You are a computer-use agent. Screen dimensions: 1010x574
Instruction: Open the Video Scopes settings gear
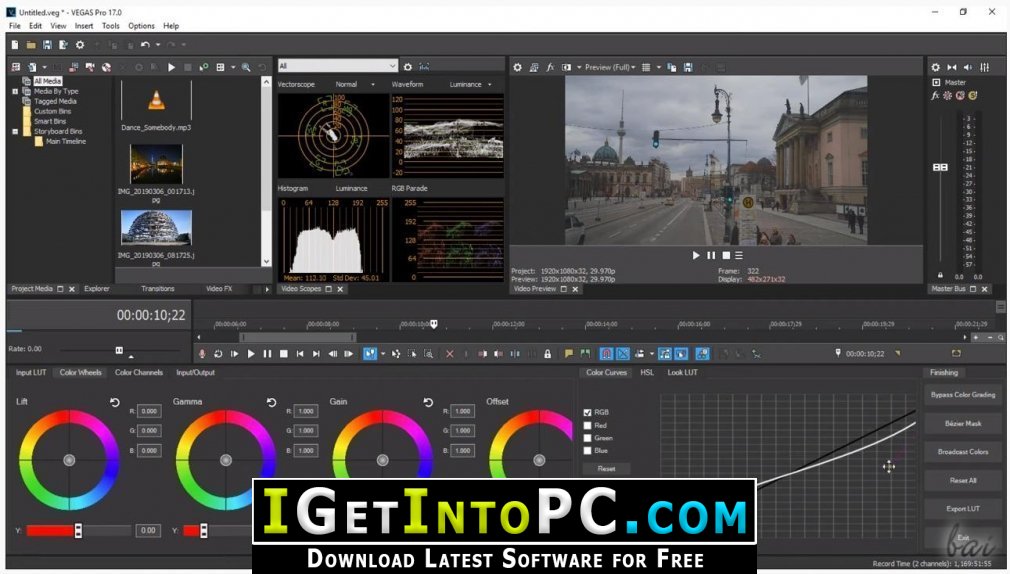(x=408, y=66)
